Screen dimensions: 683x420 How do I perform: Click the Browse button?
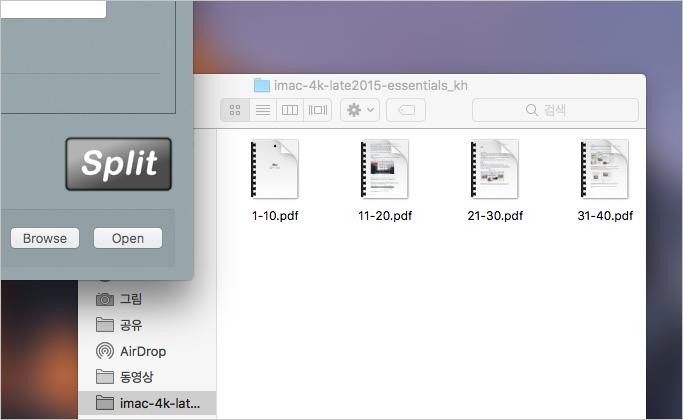coord(45,238)
